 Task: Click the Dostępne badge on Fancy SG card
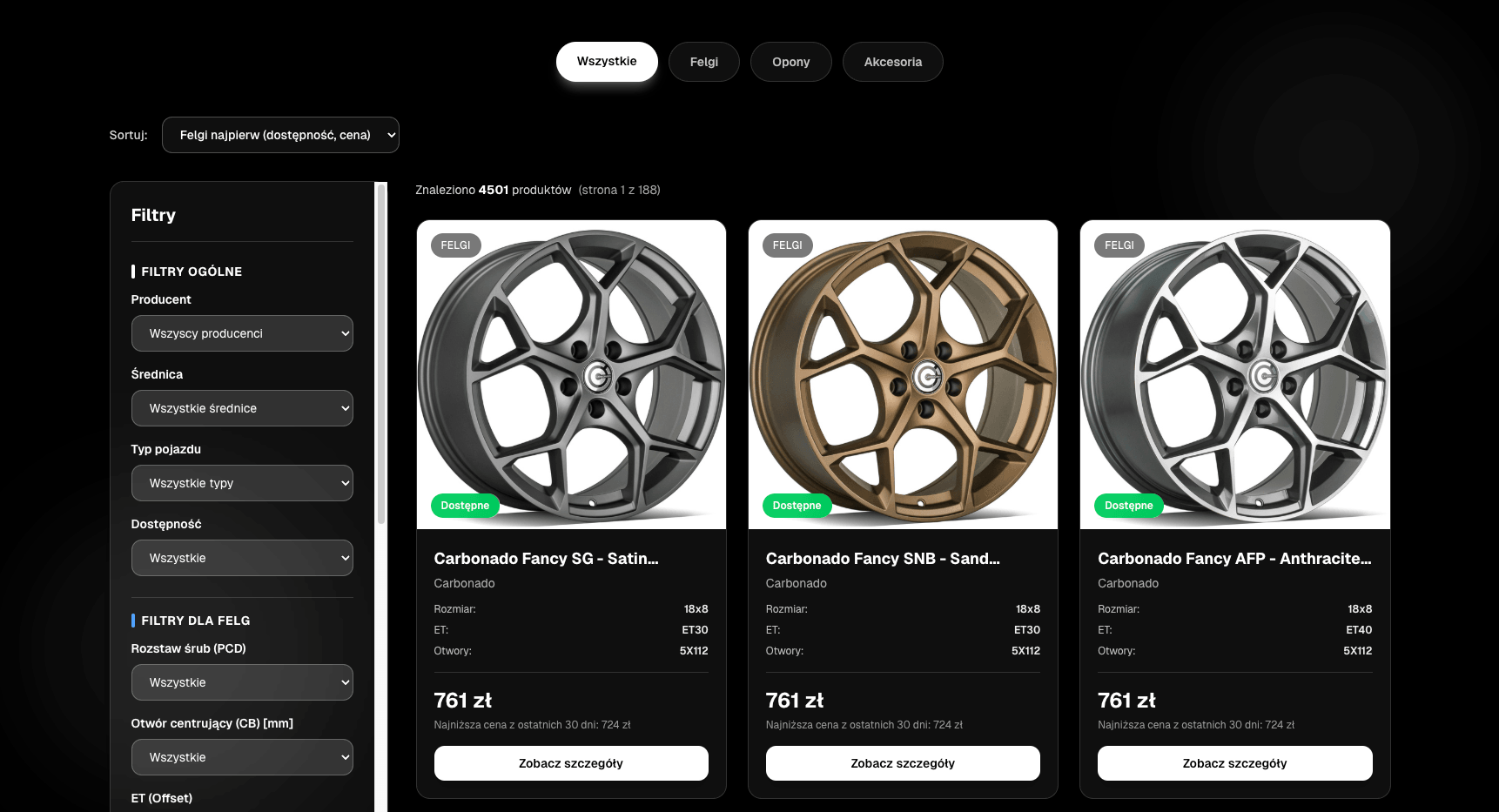click(x=465, y=506)
